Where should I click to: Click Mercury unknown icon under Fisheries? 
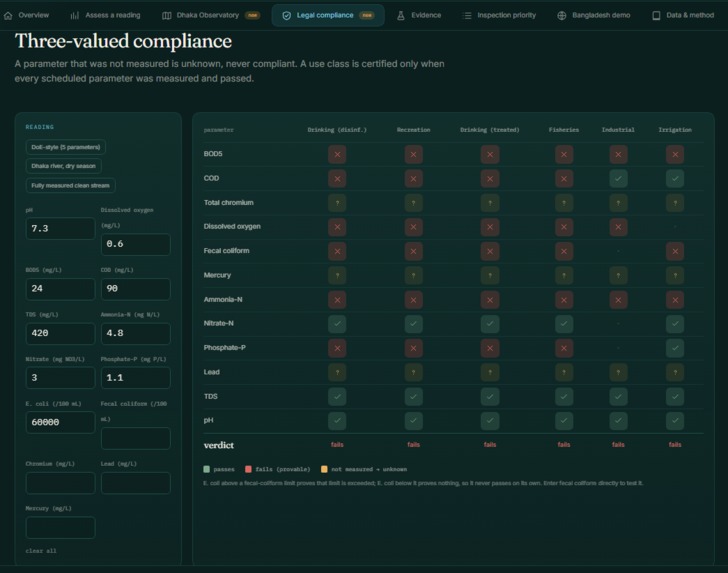click(564, 275)
